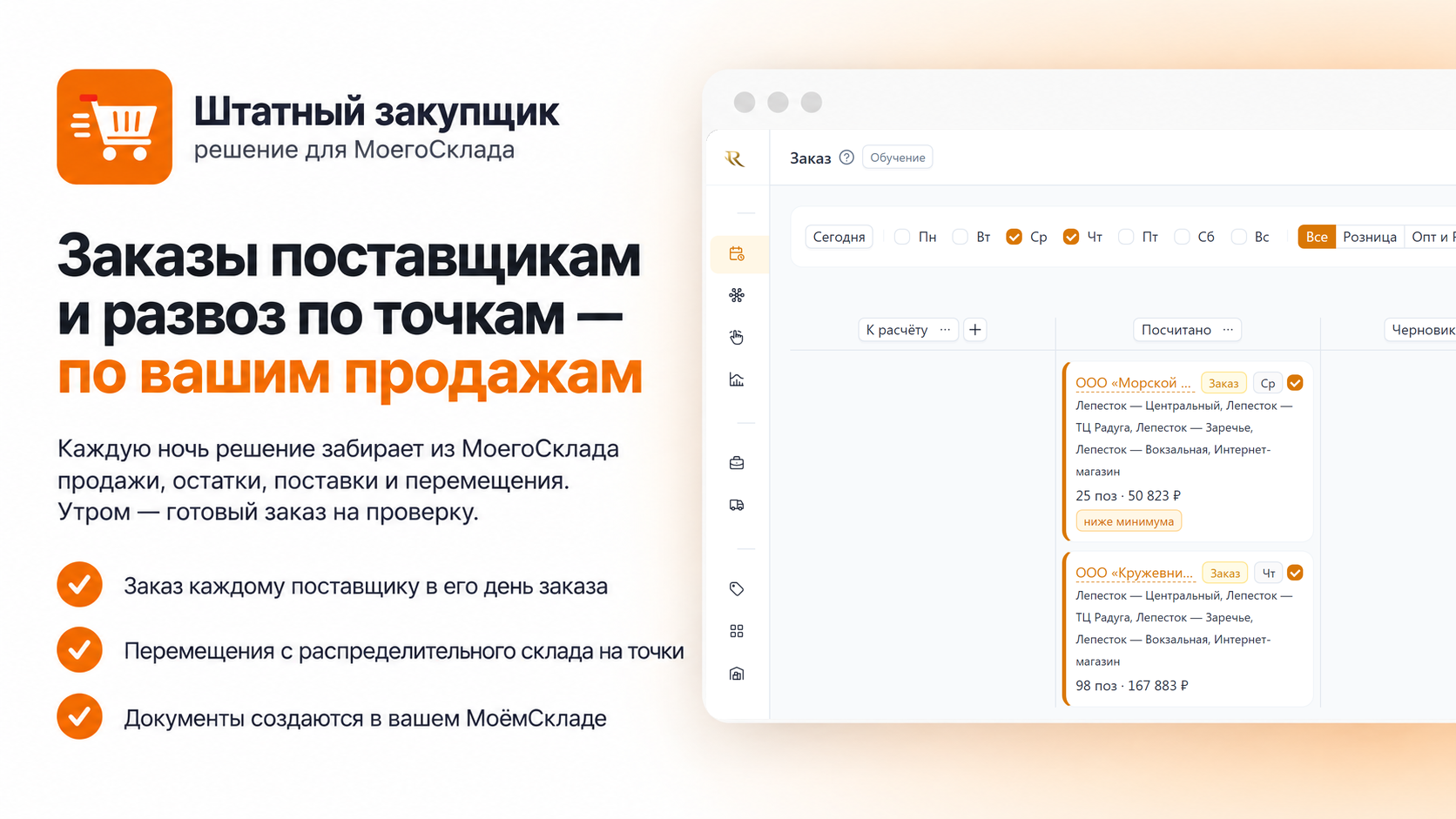Enable the Сб weekday checkbox
1456x819 pixels.
click(x=1182, y=237)
